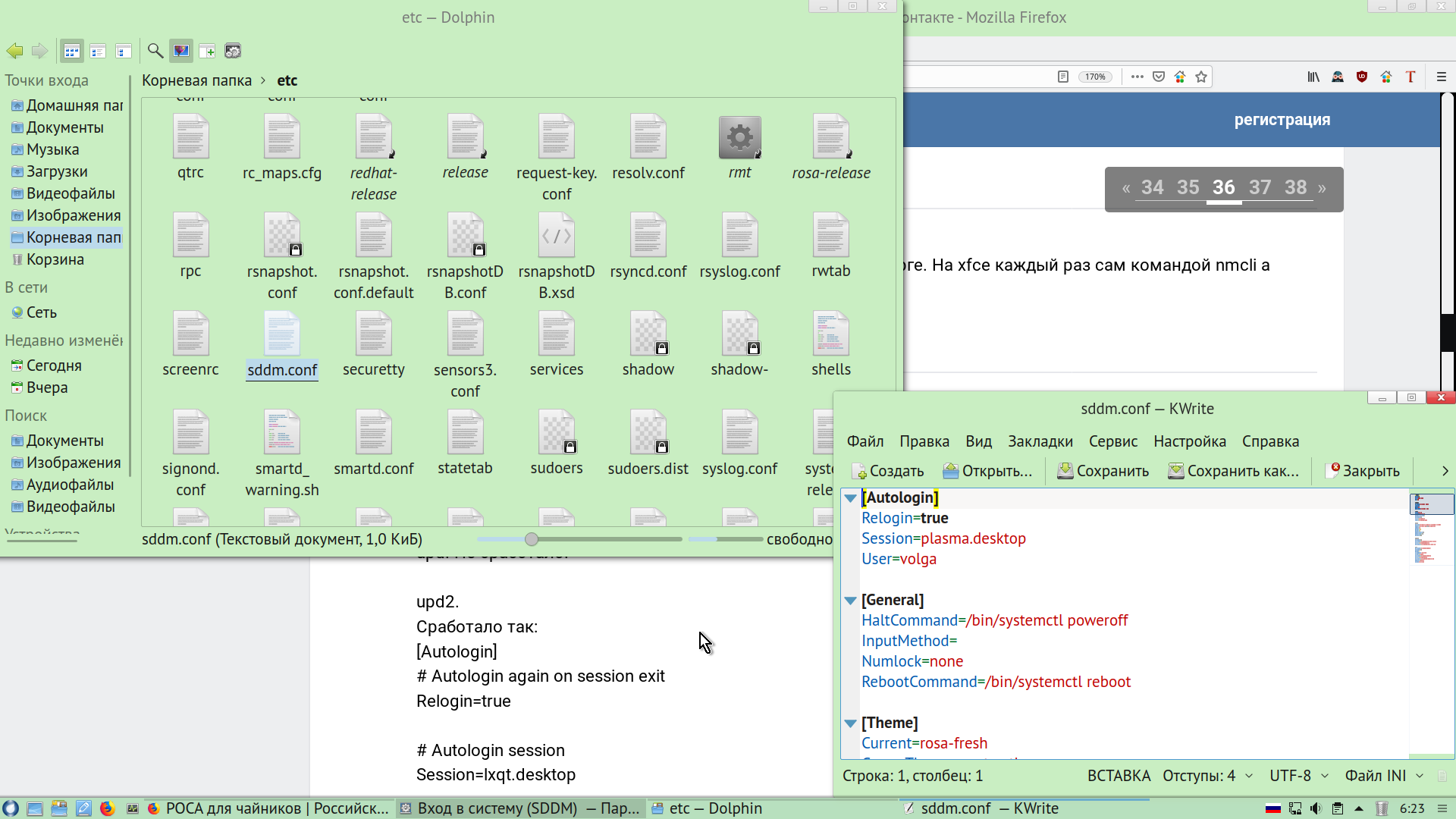Open KWrite Сервис menu
The height and width of the screenshot is (819, 1456).
click(x=1112, y=441)
